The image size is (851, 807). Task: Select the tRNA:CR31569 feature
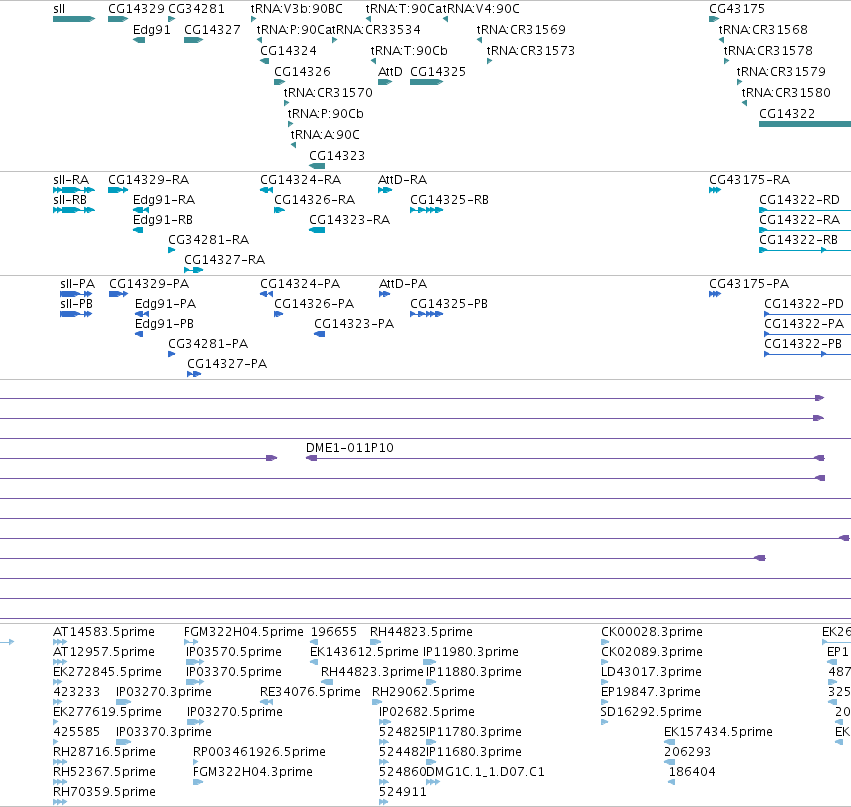(x=479, y=40)
